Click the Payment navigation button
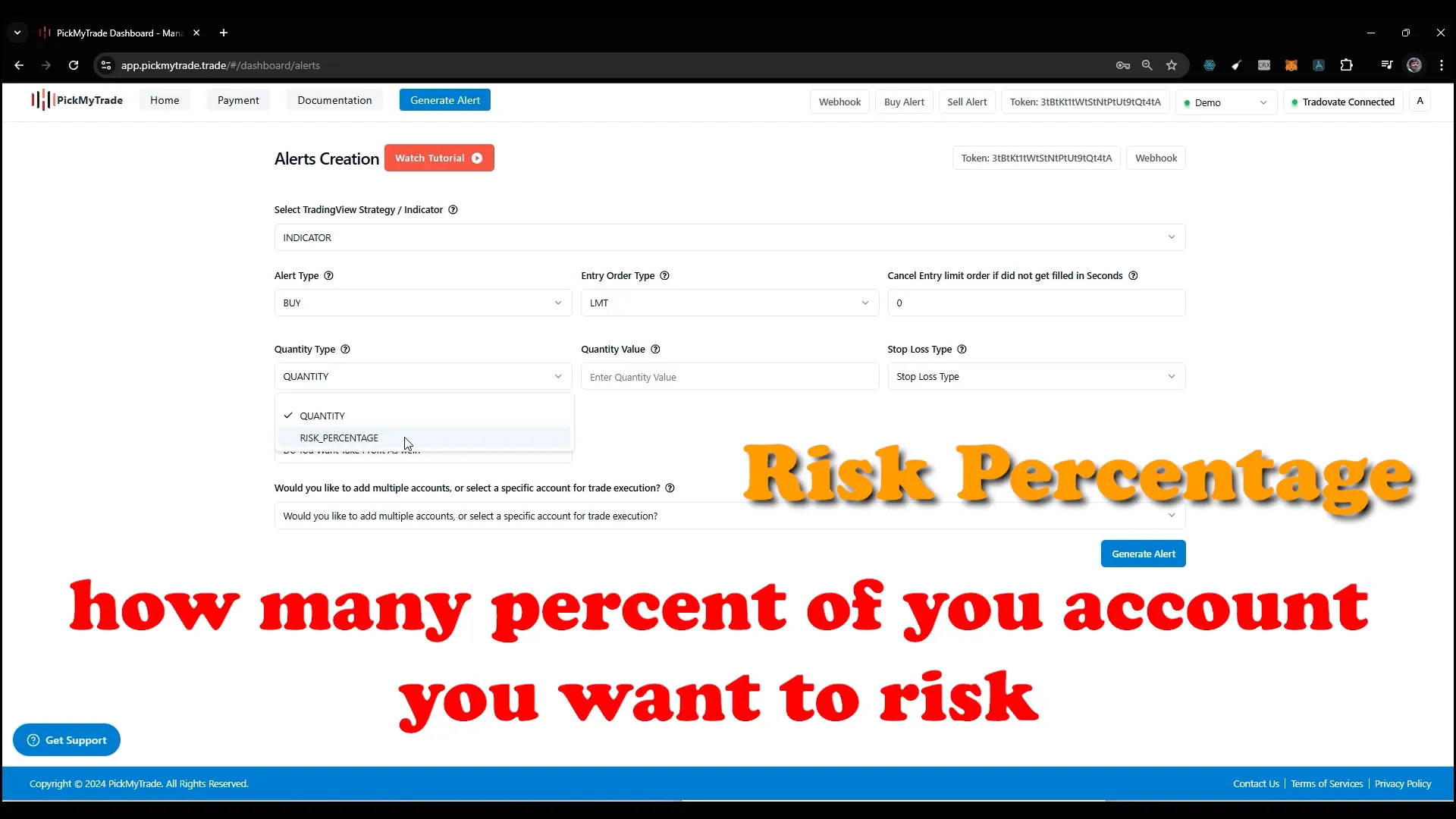 (x=239, y=100)
